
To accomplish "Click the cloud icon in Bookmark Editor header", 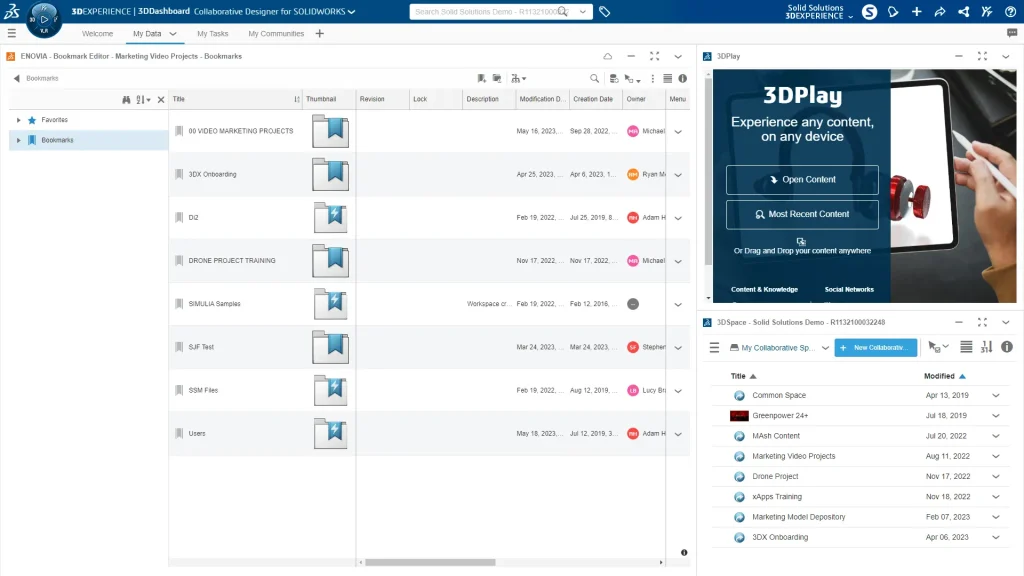I will click(x=607, y=56).
